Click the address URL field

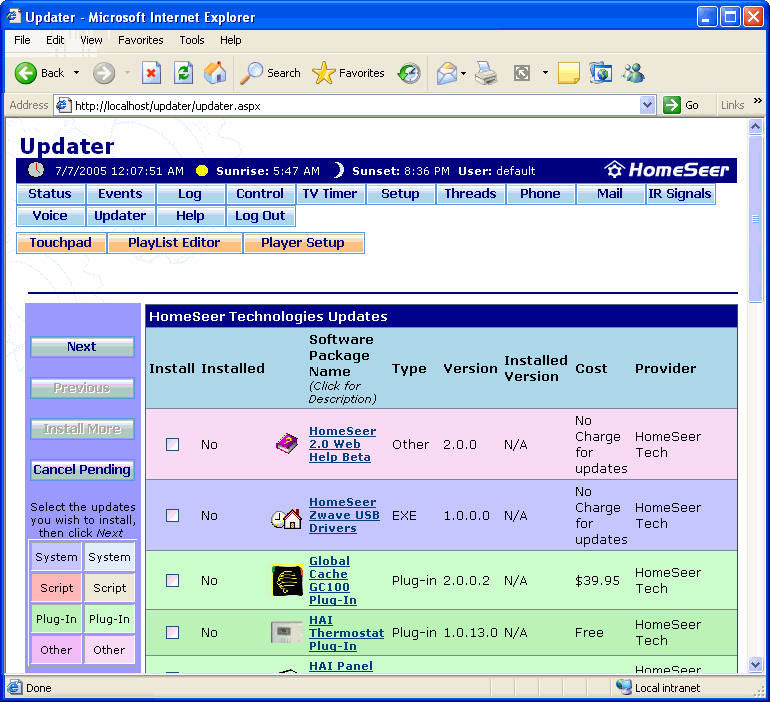click(356, 106)
